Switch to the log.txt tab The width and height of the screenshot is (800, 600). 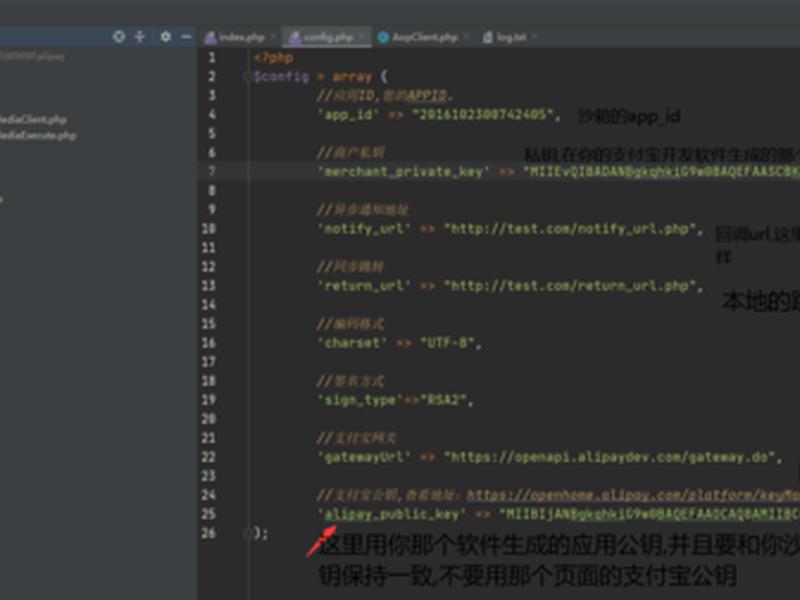511,37
